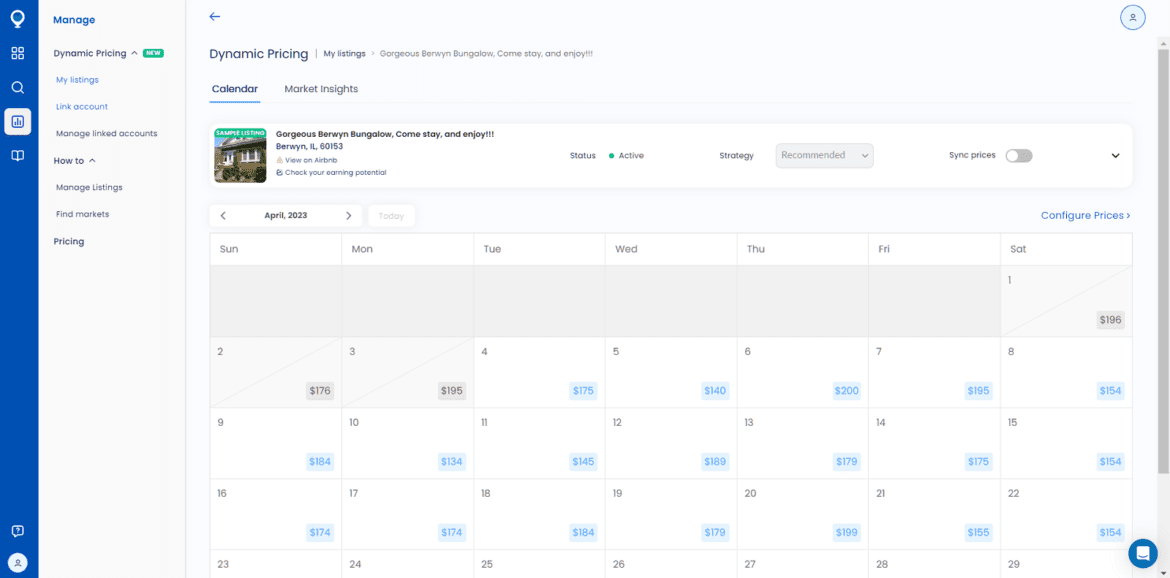Open the profile icon at sidebar bottom
The image size is (1170, 578).
pyautogui.click(x=17, y=562)
